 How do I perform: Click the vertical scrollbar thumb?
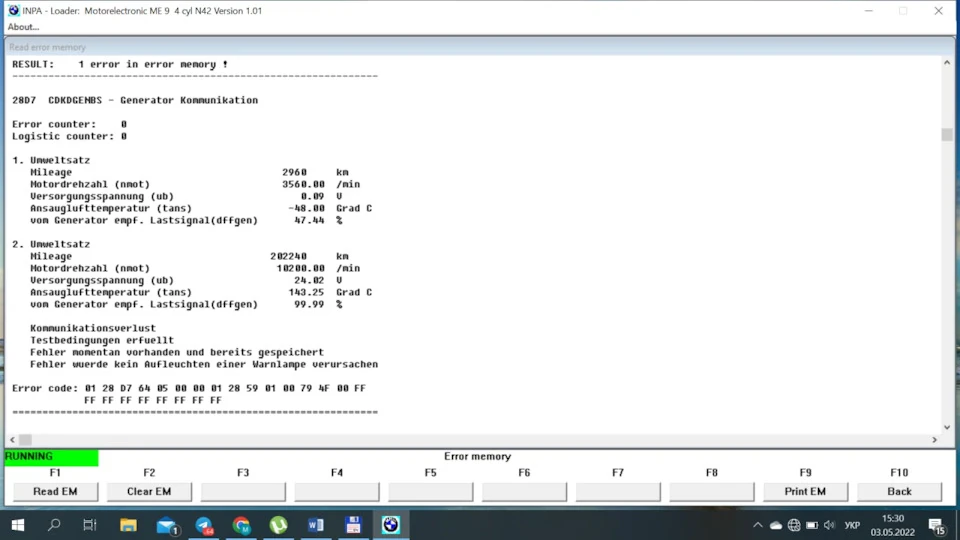[x=947, y=135]
